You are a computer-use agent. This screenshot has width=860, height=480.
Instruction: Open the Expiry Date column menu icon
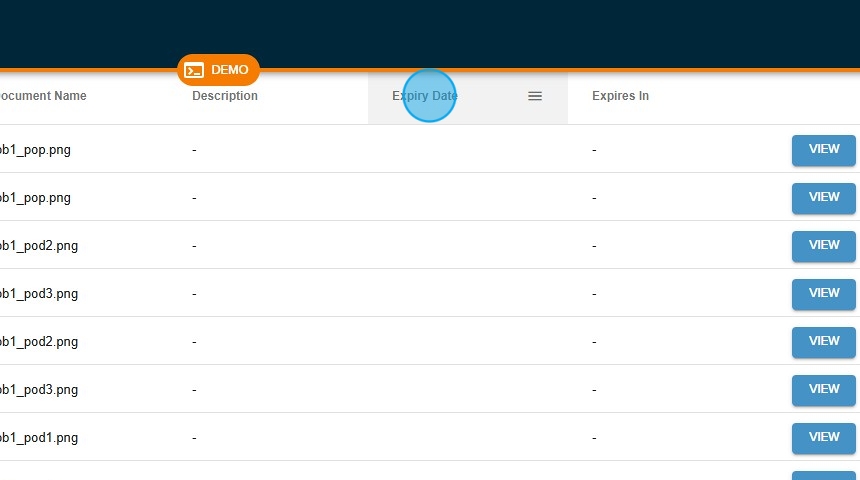[x=535, y=96]
